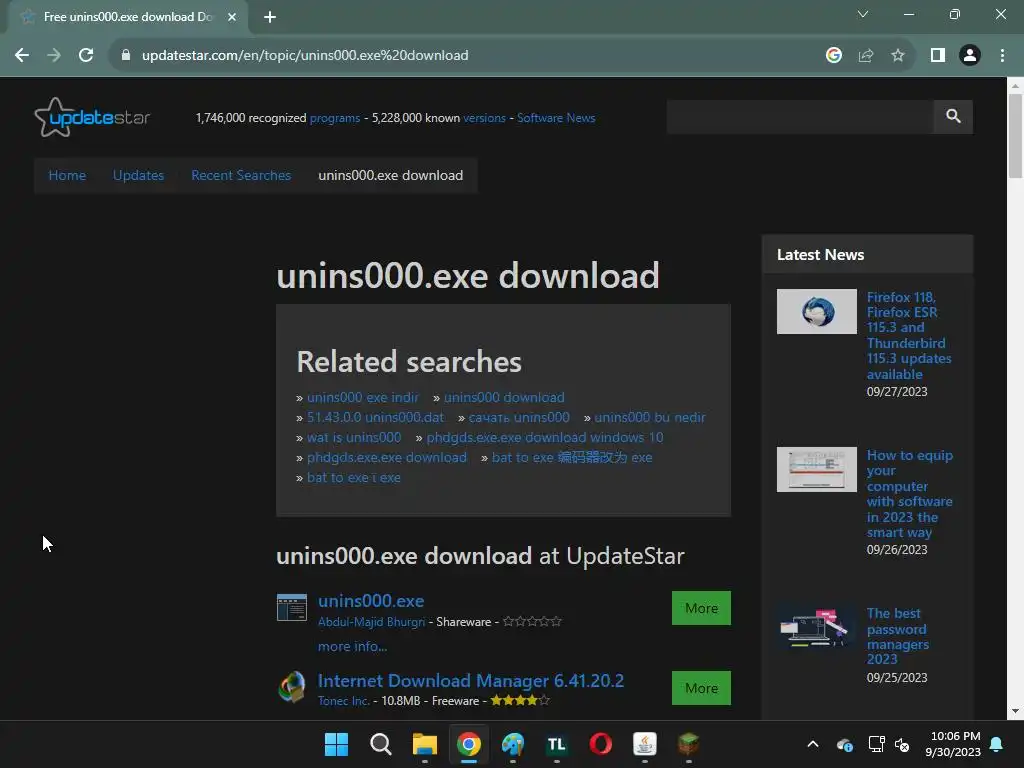Open taskbar Search

coord(380,744)
